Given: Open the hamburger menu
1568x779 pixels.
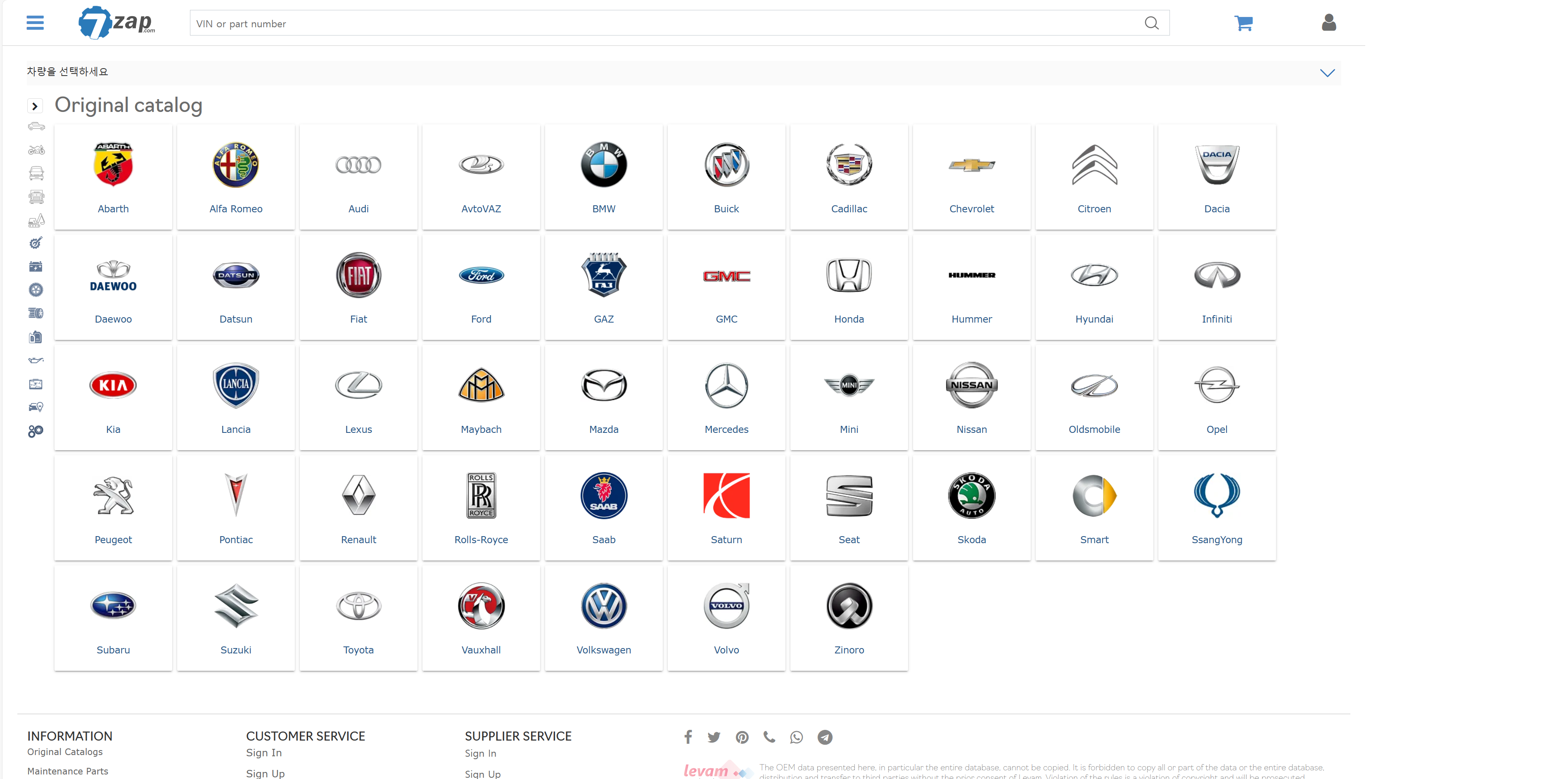Looking at the screenshot, I should click(35, 23).
